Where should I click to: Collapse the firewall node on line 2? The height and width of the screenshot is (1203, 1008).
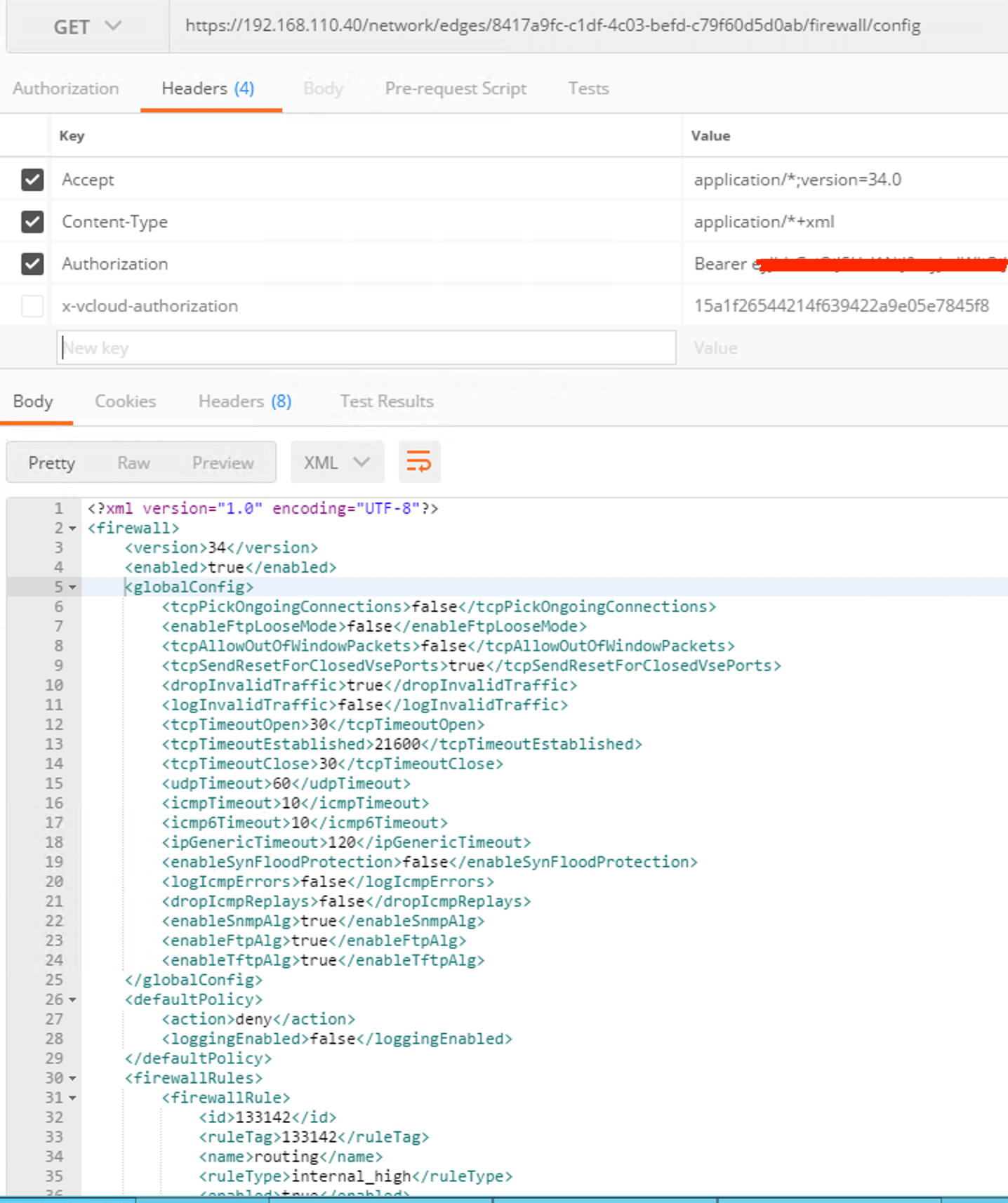pos(72,529)
